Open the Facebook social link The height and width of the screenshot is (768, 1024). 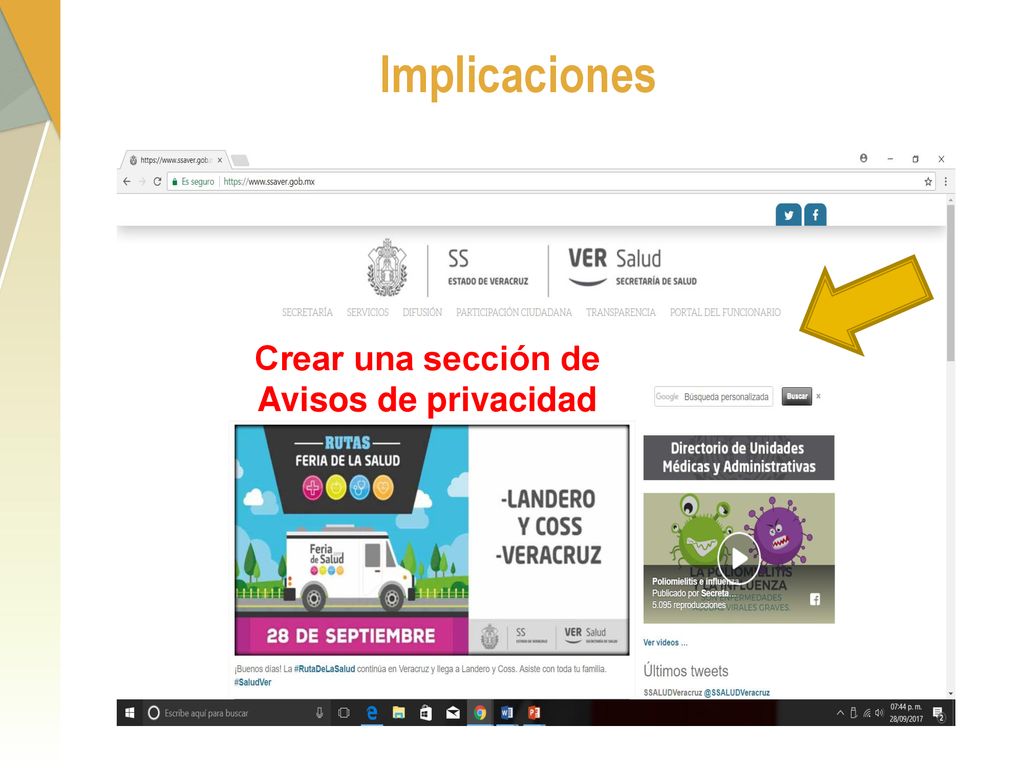pos(815,215)
